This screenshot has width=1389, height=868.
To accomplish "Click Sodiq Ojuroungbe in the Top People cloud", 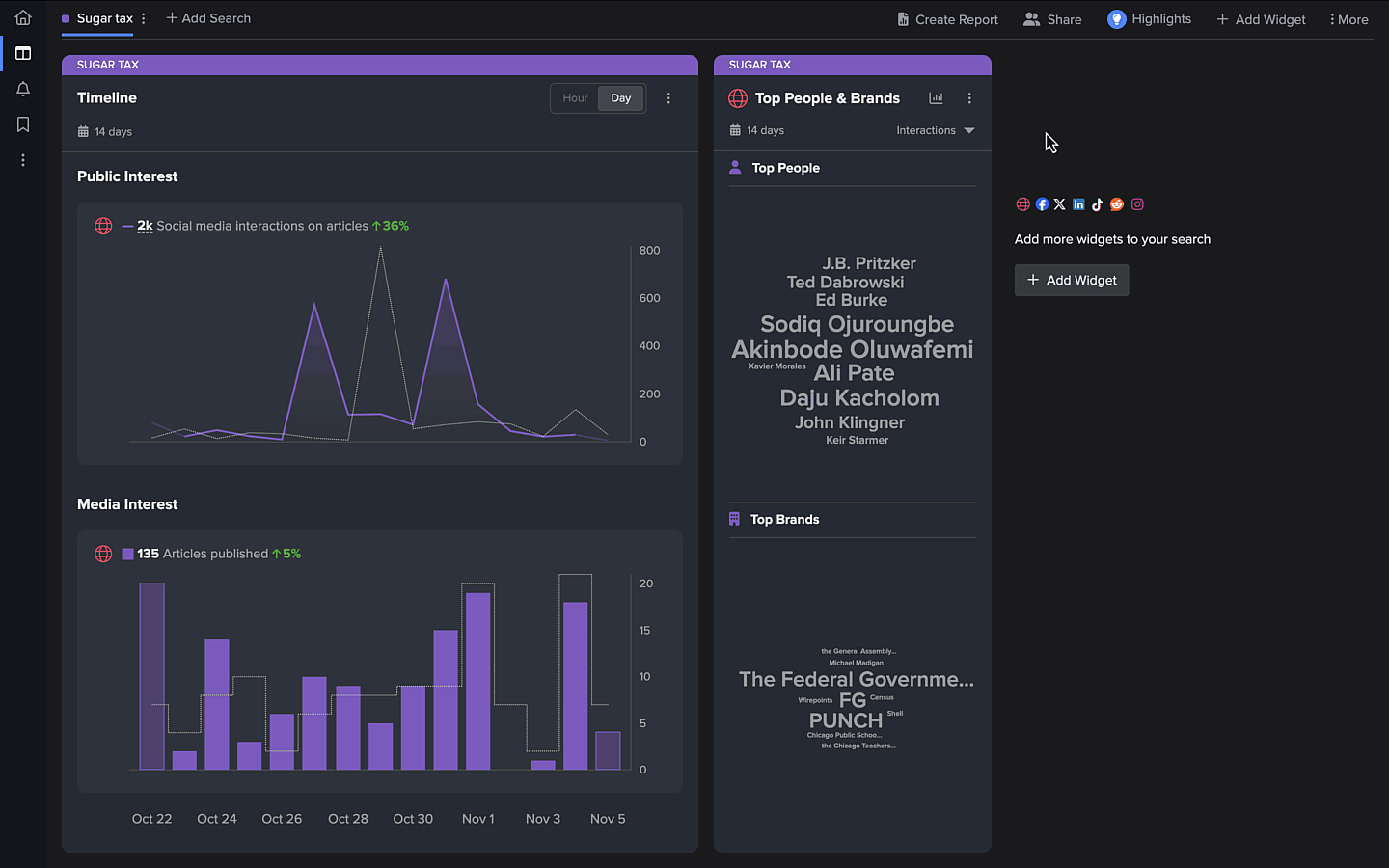I will (857, 324).
